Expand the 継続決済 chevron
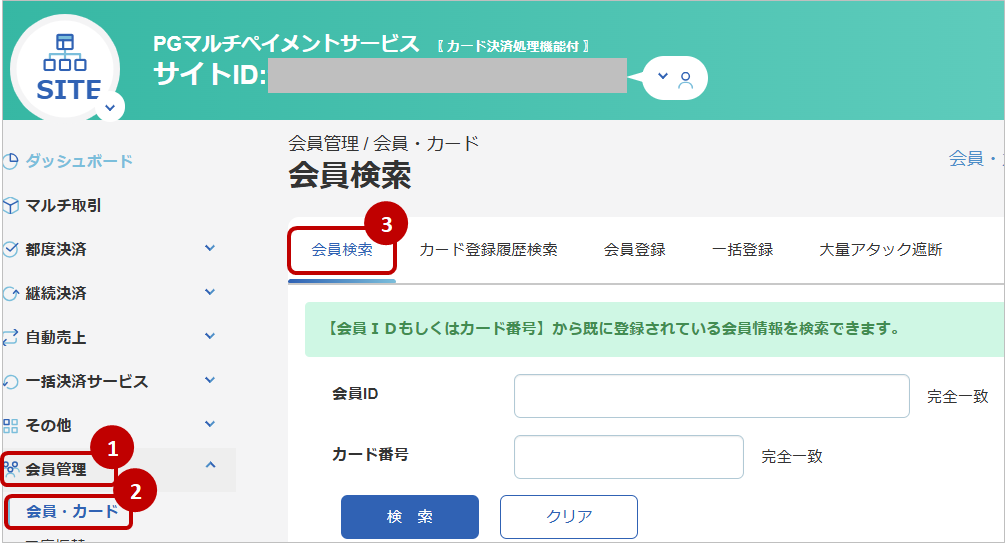Image resolution: width=1005 pixels, height=543 pixels. pos(210,292)
